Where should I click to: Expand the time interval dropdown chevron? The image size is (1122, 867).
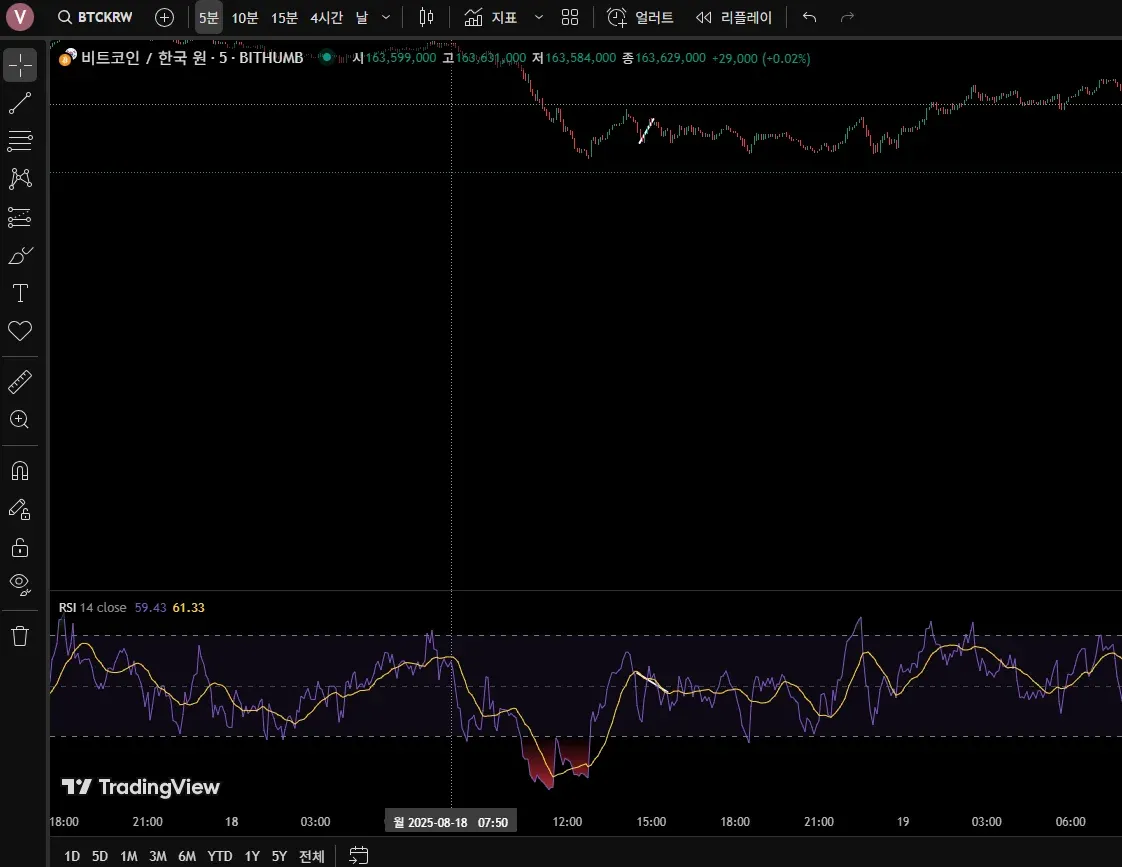[x=386, y=17]
